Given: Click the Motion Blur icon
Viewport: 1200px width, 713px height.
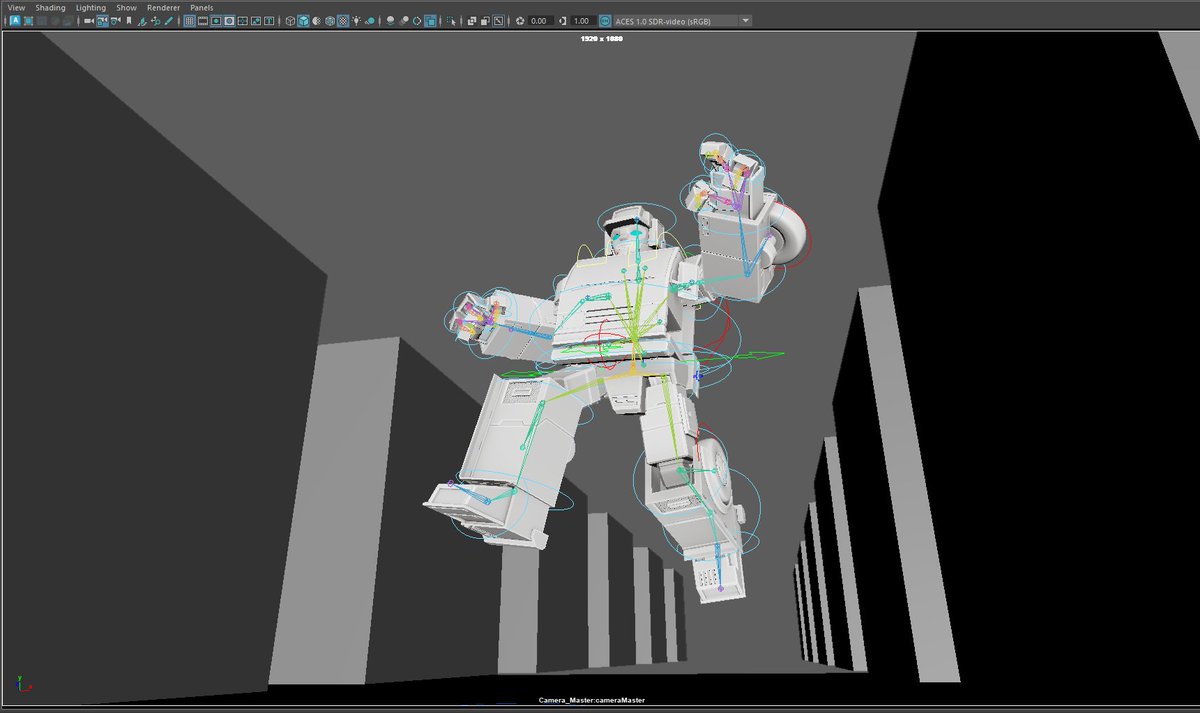Looking at the screenshot, I should point(404,20).
